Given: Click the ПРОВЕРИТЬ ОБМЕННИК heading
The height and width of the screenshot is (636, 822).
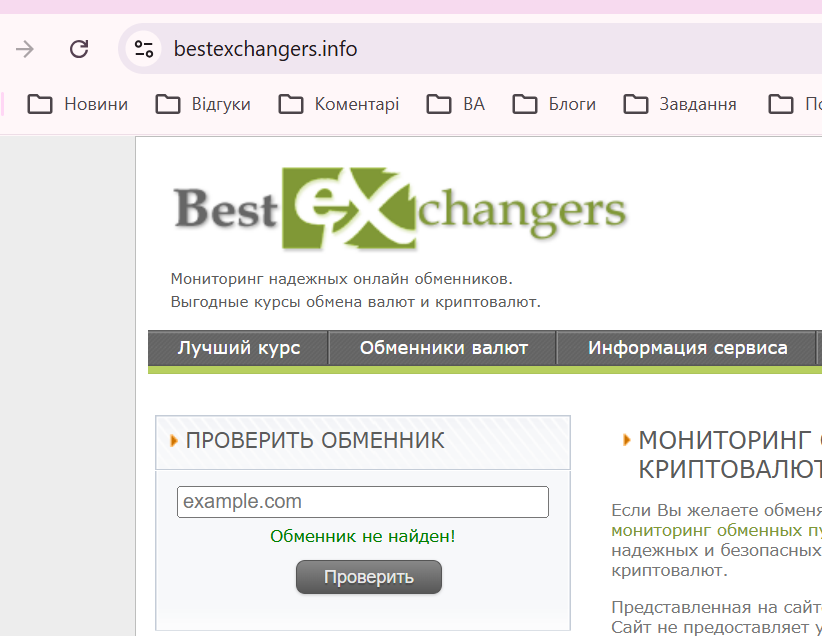Looking at the screenshot, I should coord(315,440).
